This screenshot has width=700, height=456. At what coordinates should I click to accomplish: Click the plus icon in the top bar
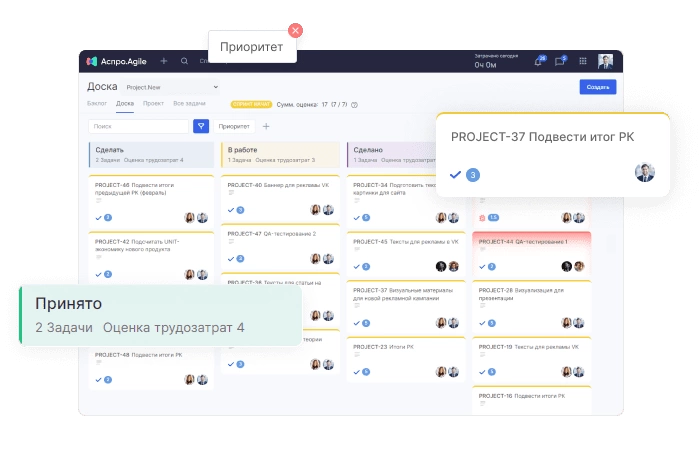click(x=164, y=61)
